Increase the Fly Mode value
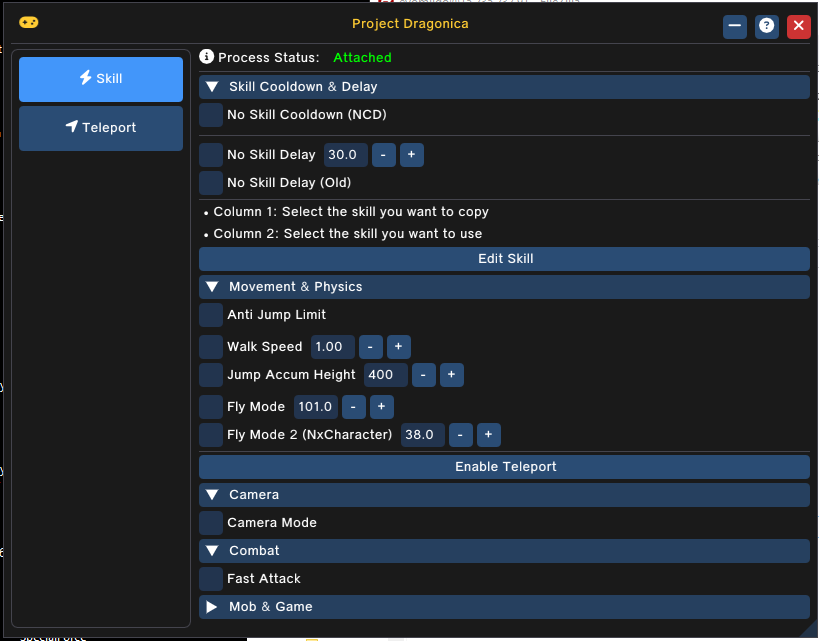 pos(382,407)
